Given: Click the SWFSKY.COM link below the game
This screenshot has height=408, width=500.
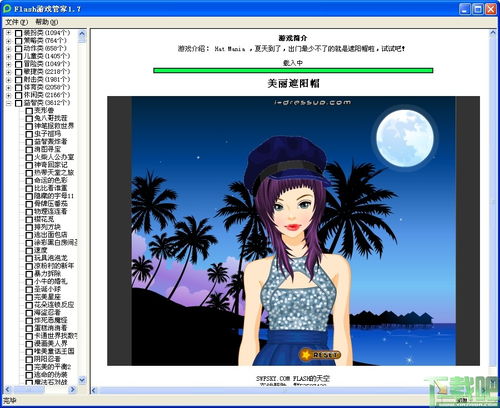Looking at the screenshot, I should pyautogui.click(x=273, y=379).
